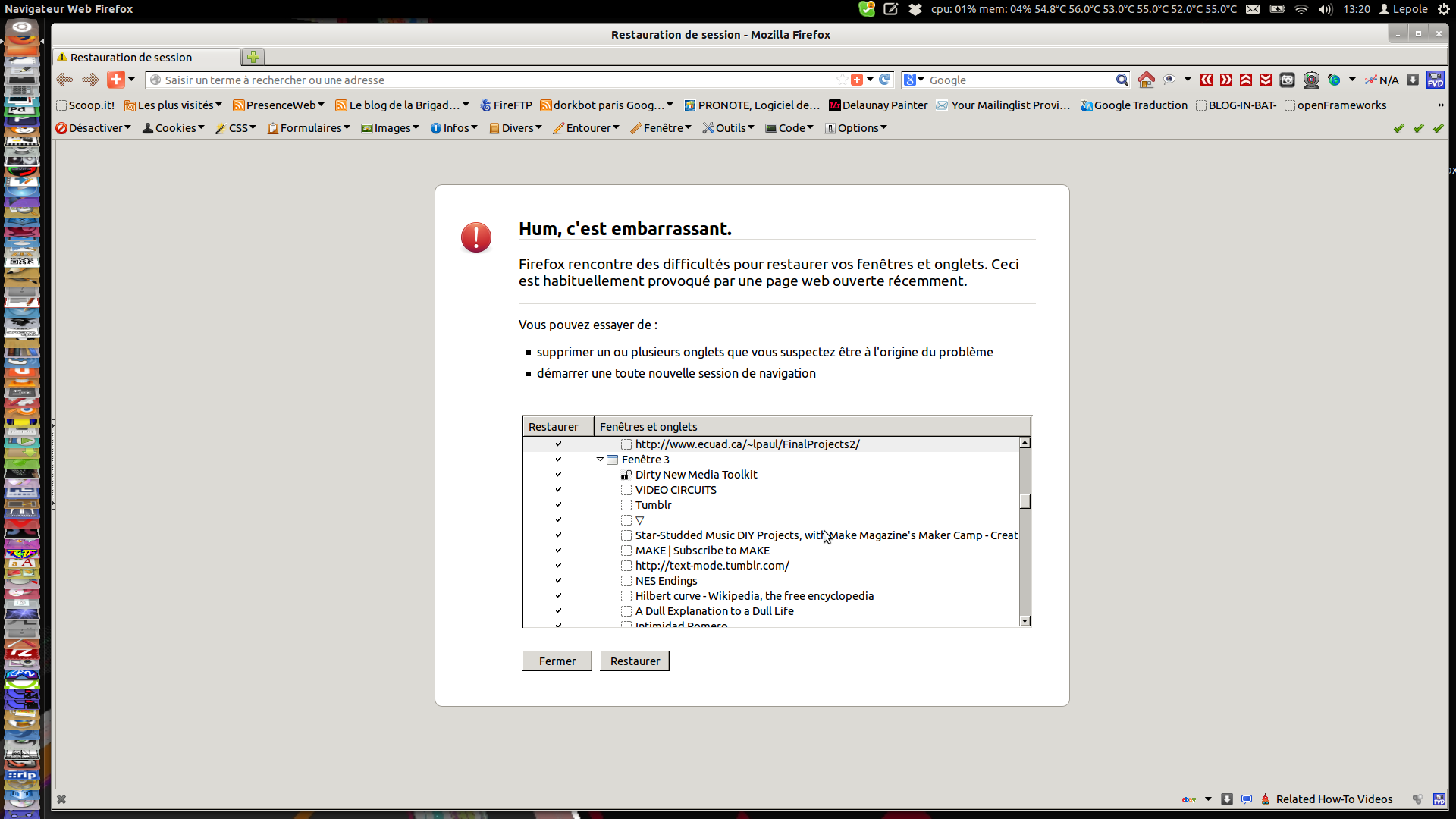
Task: Open the Formulaires developer menu
Action: coord(309,128)
